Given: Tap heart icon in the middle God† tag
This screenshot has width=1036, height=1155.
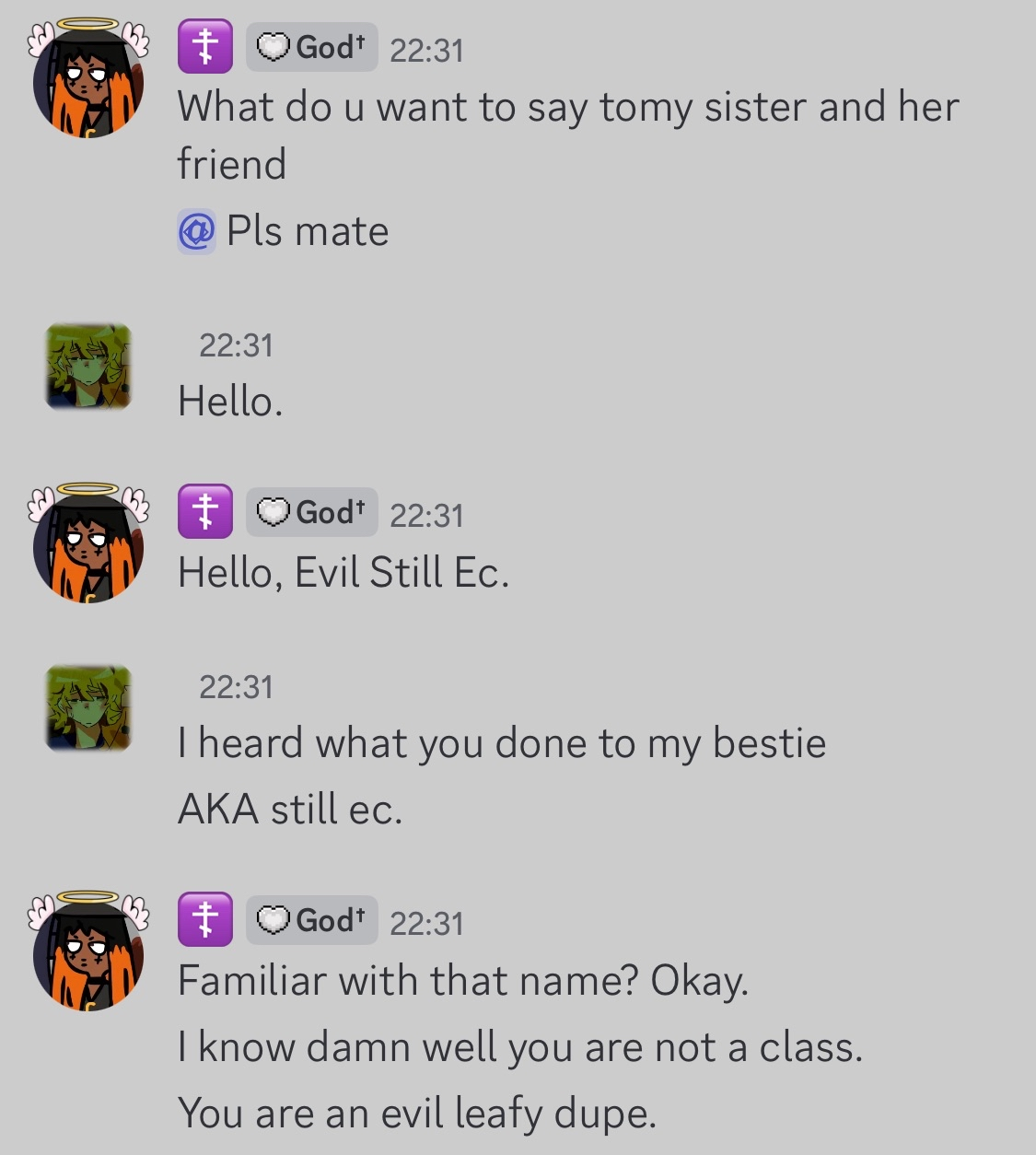Looking at the screenshot, I should tap(273, 512).
